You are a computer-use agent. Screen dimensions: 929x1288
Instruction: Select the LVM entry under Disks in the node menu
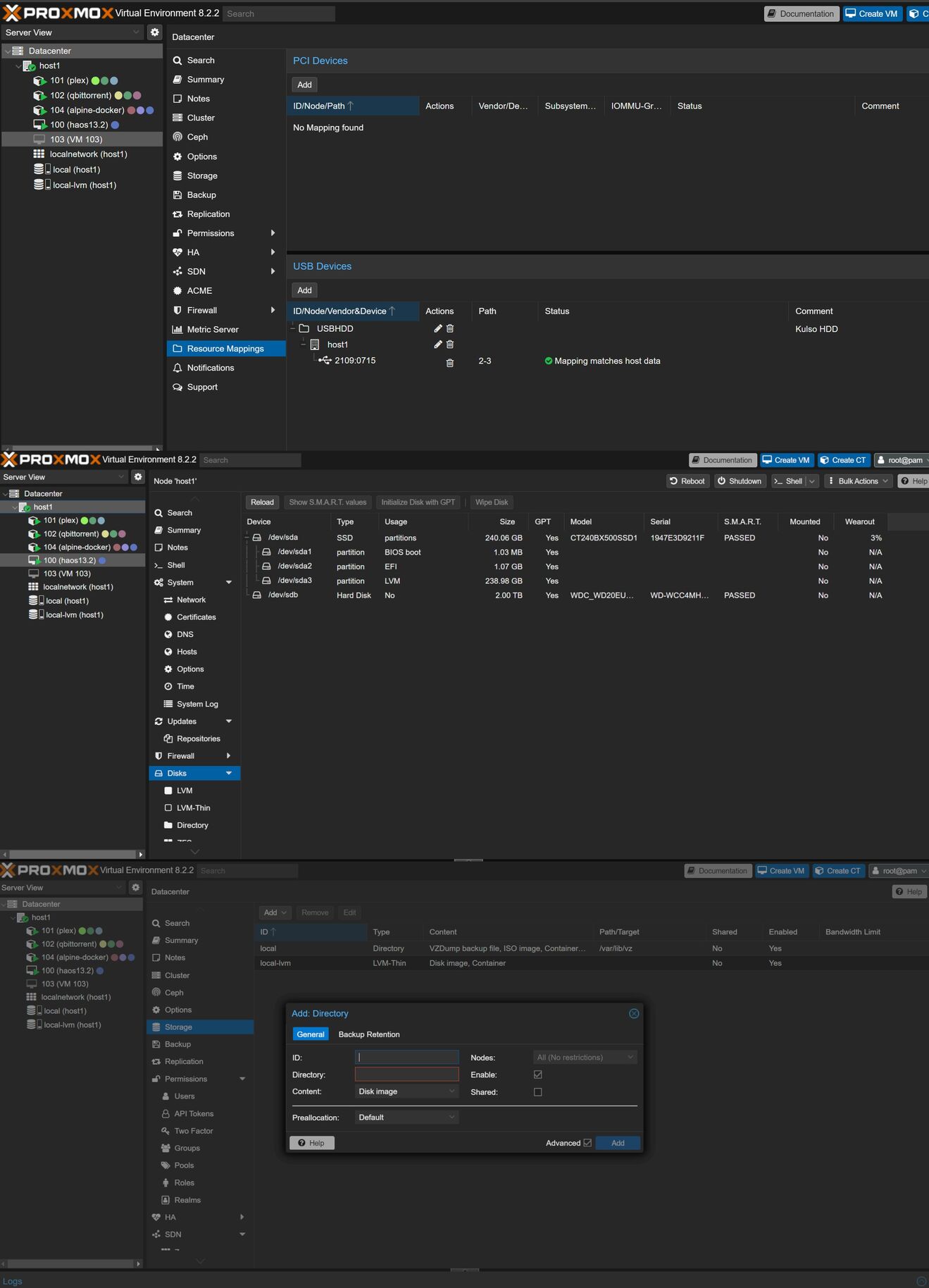(x=185, y=791)
